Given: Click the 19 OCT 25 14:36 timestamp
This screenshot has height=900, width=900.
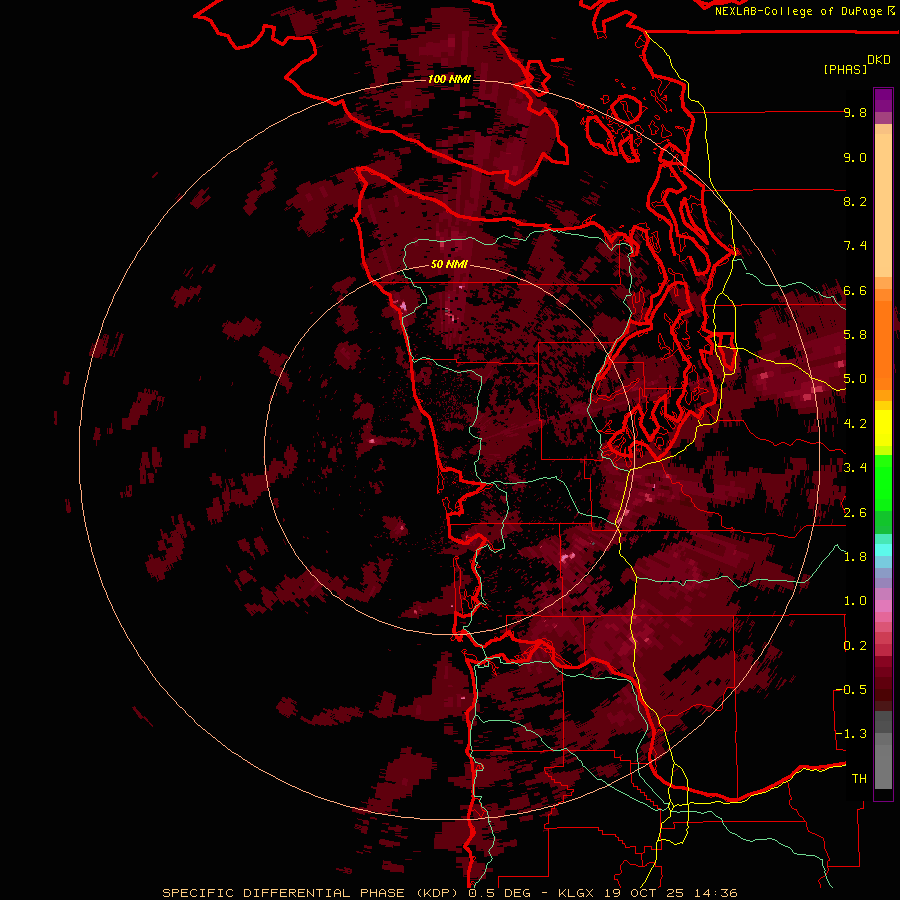Looking at the screenshot, I should 670,893.
